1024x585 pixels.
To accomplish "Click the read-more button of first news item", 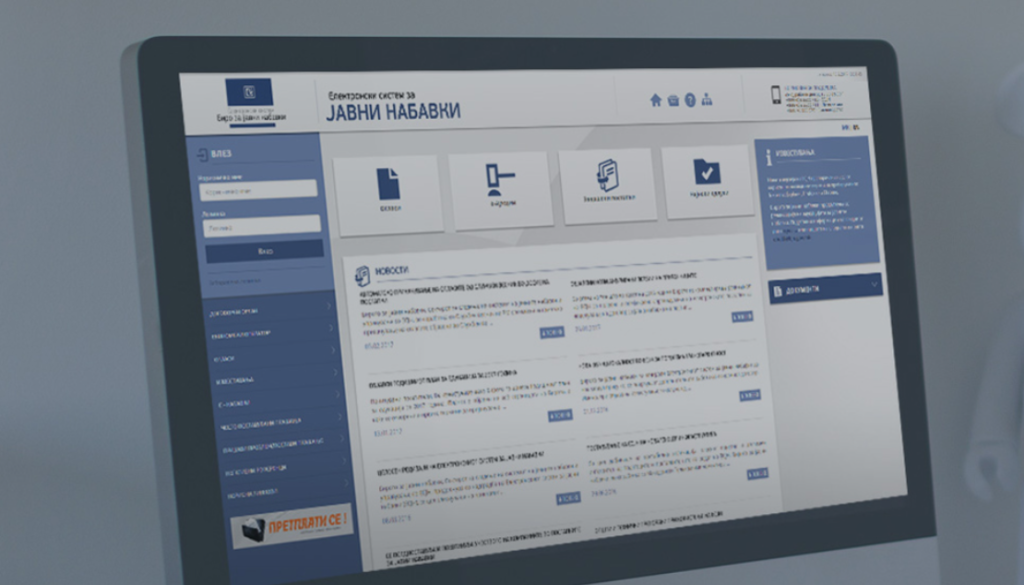I will (552, 332).
